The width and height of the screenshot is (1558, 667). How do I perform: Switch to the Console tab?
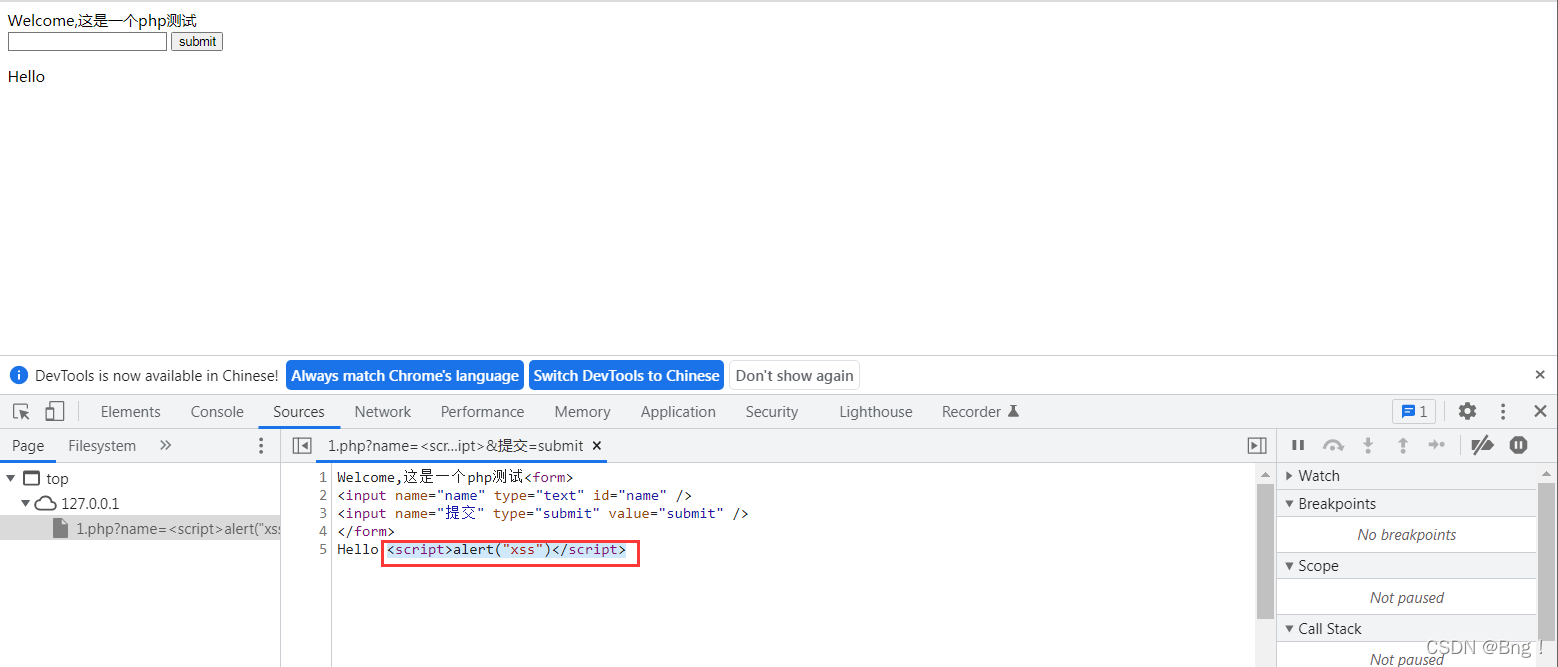click(x=217, y=411)
